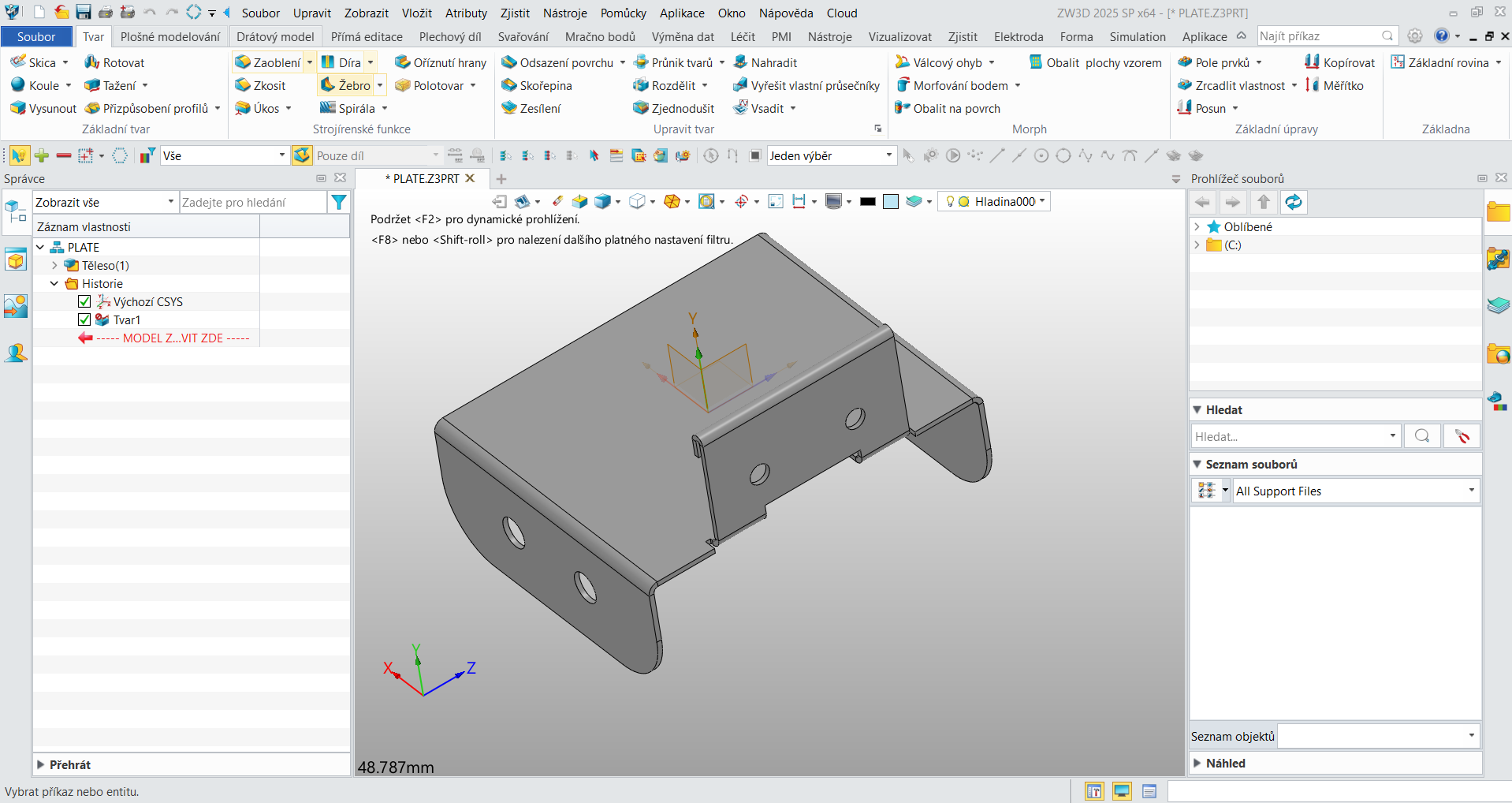Open the All Support Files dropdown

1355,491
